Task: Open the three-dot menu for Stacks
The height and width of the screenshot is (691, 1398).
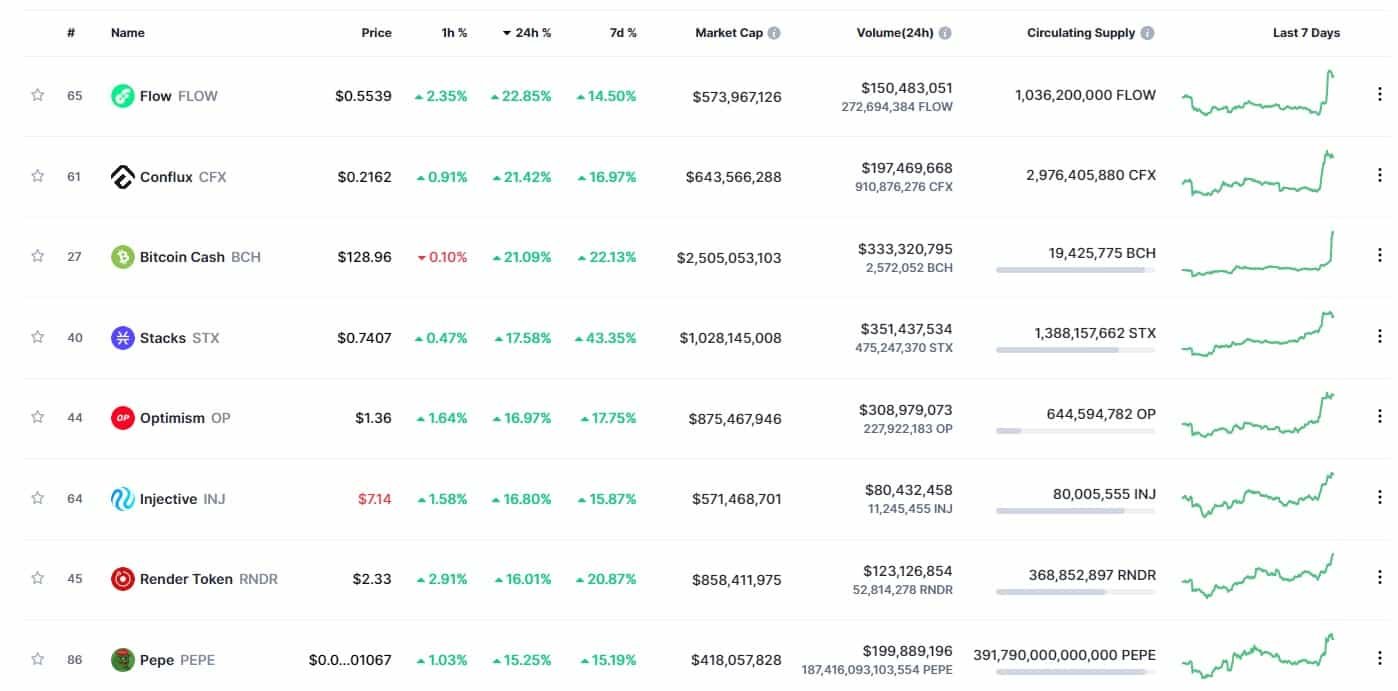Action: [1379, 337]
